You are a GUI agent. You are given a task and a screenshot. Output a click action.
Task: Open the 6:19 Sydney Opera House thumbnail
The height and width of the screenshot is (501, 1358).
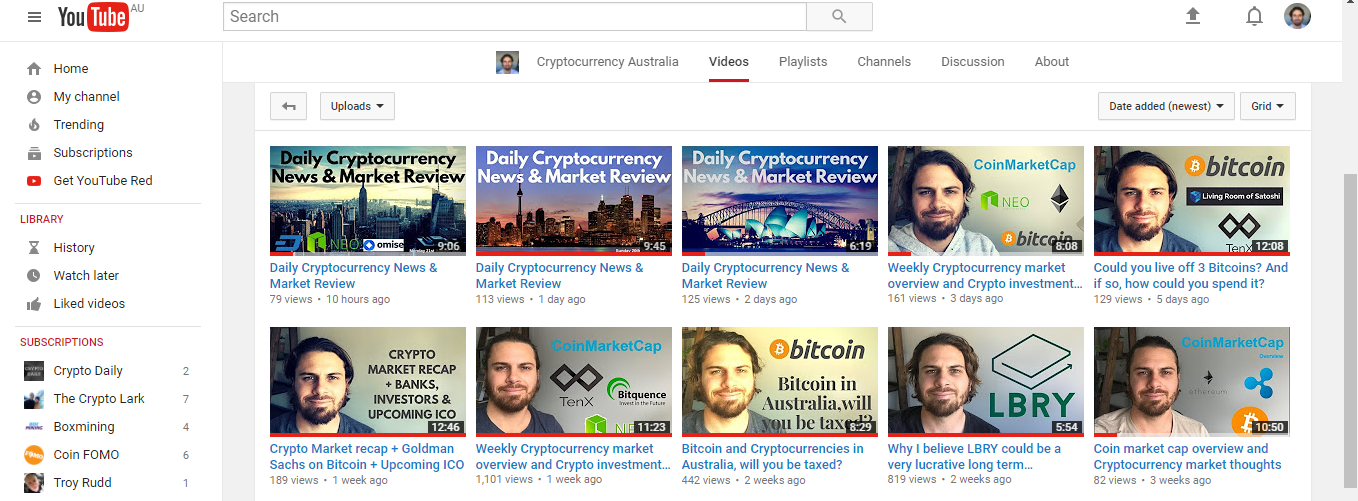[780, 201]
